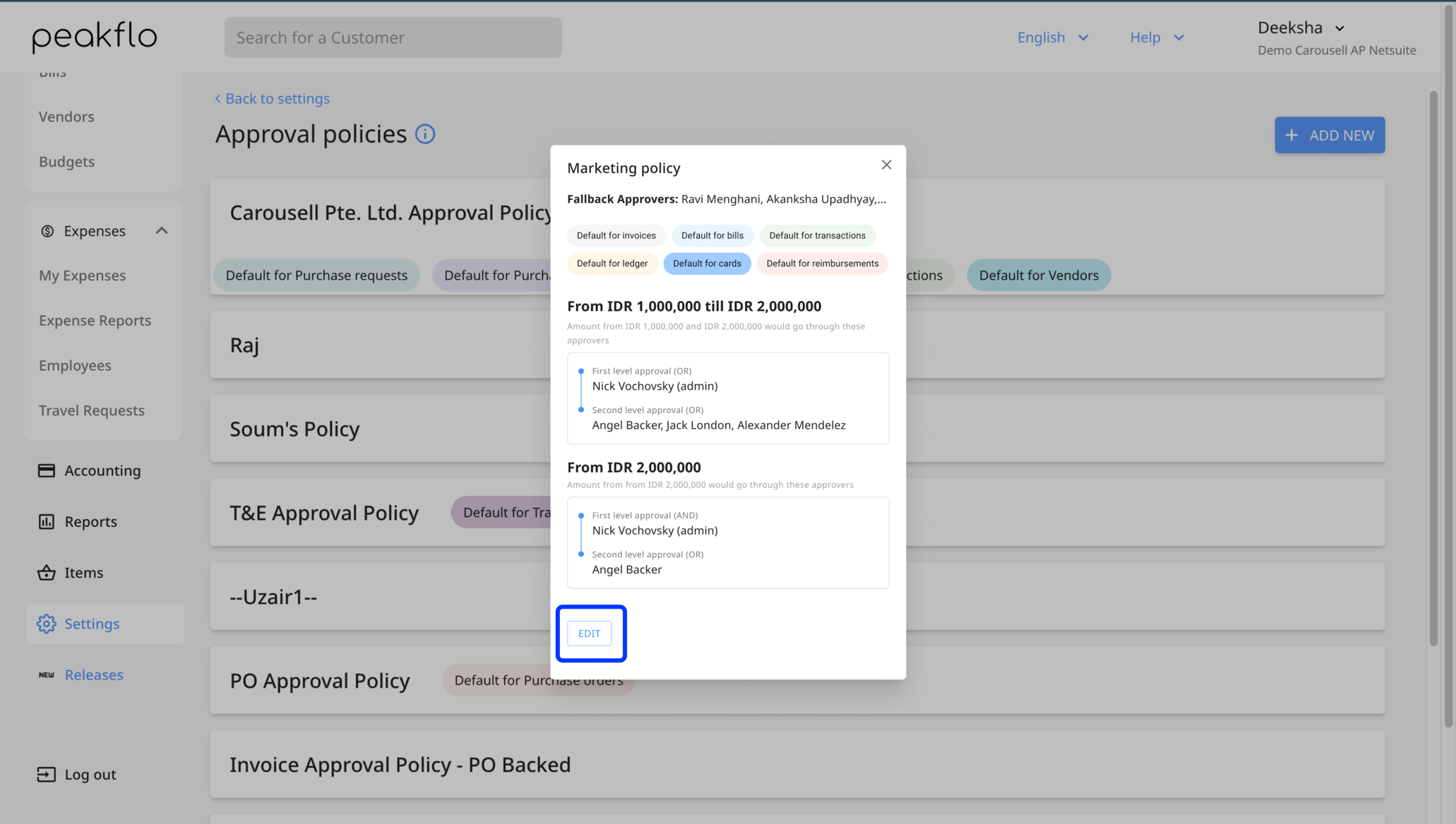Click the Expenses dollar icon
This screenshot has height=824, width=1456.
pyautogui.click(x=47, y=231)
